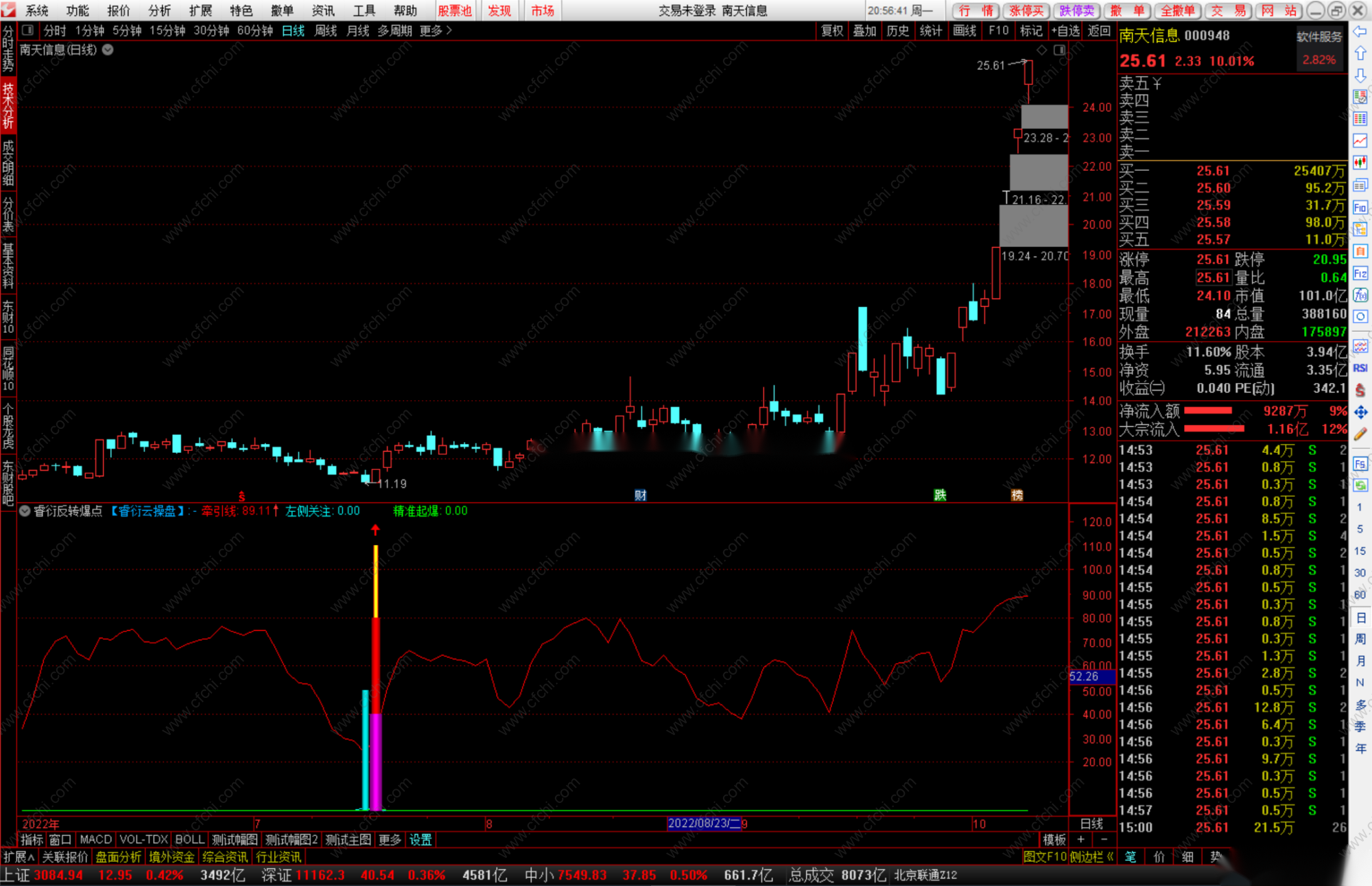Image resolution: width=1372 pixels, height=886 pixels.
Task: Toggle 侧边栏 sidebar collapse at bottom
Action: [x=1091, y=856]
